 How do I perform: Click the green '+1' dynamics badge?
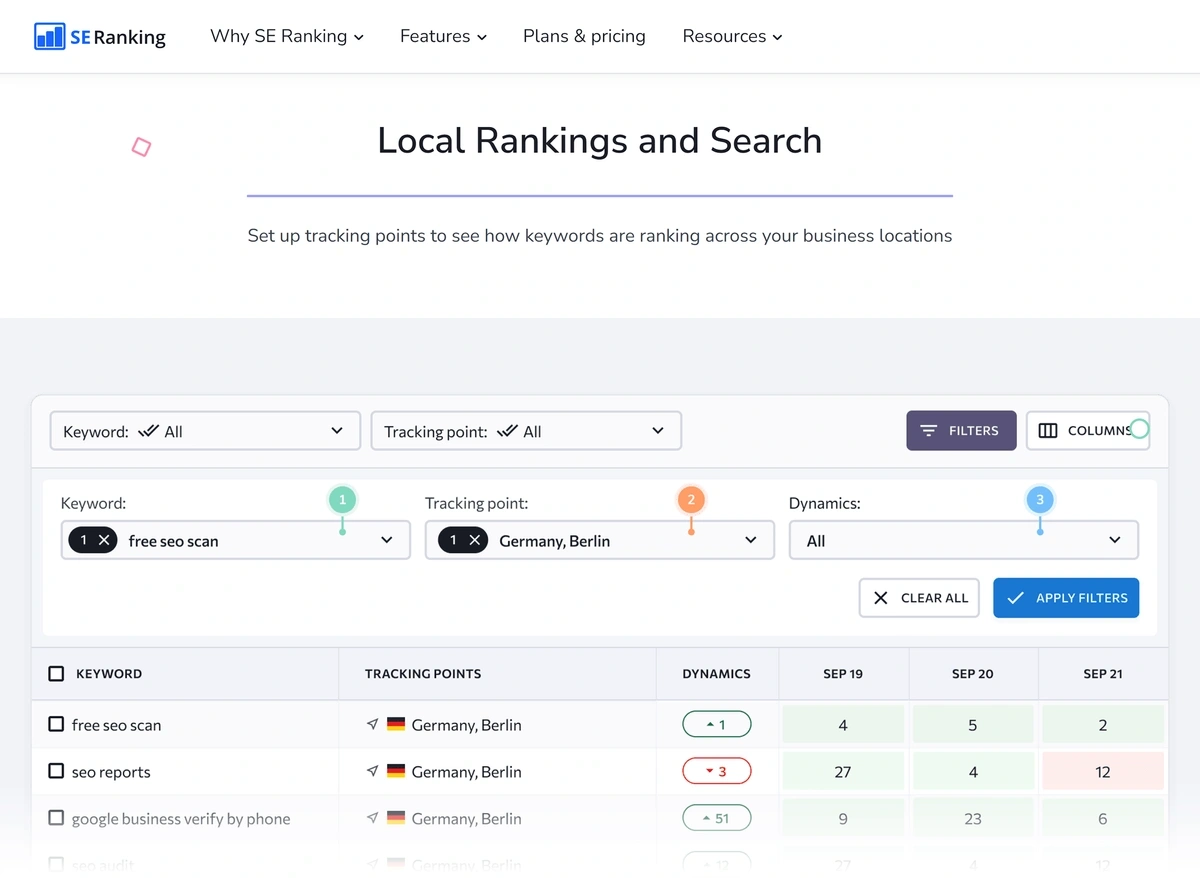point(716,723)
